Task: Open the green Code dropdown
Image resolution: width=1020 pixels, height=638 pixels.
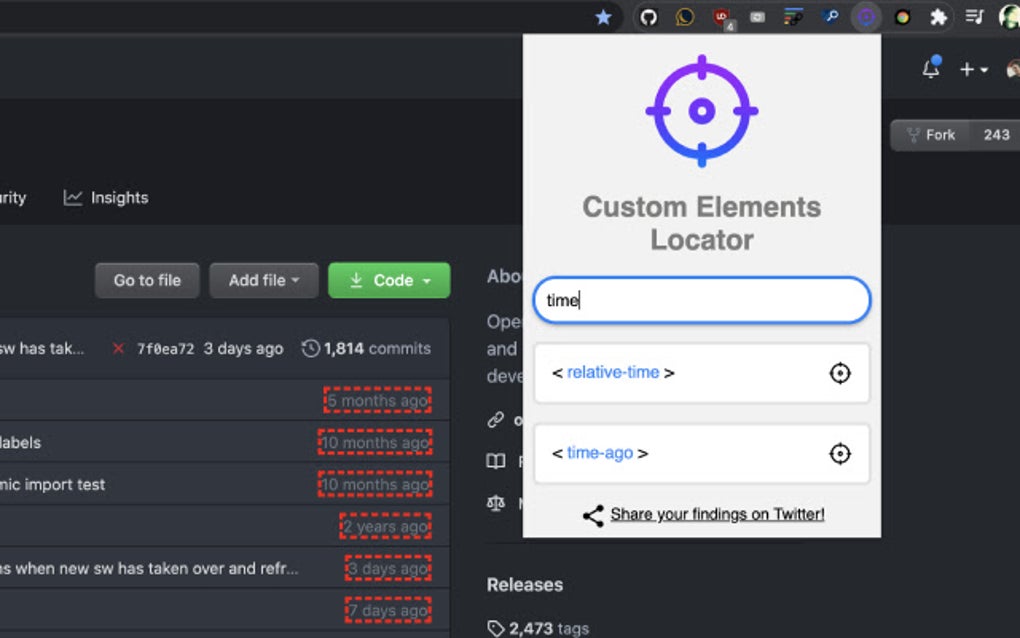Action: 389,281
